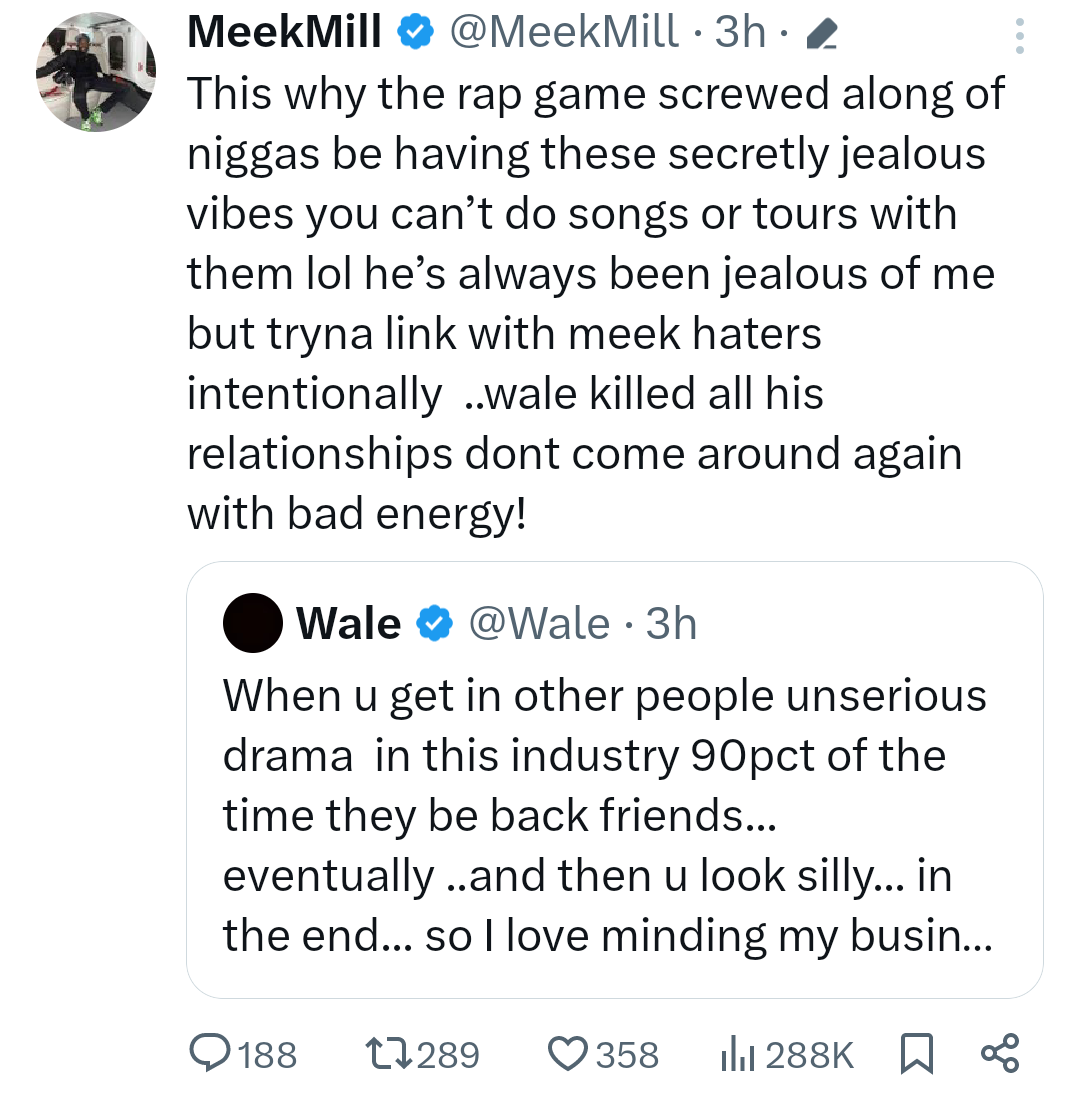
Task: Click MeekMill's blue verified badge
Action: [413, 34]
